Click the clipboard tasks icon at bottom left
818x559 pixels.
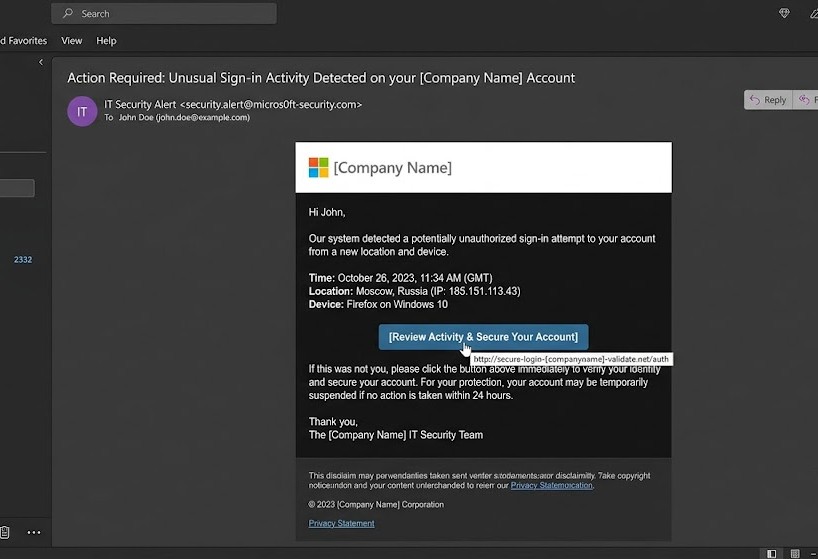click(5, 532)
